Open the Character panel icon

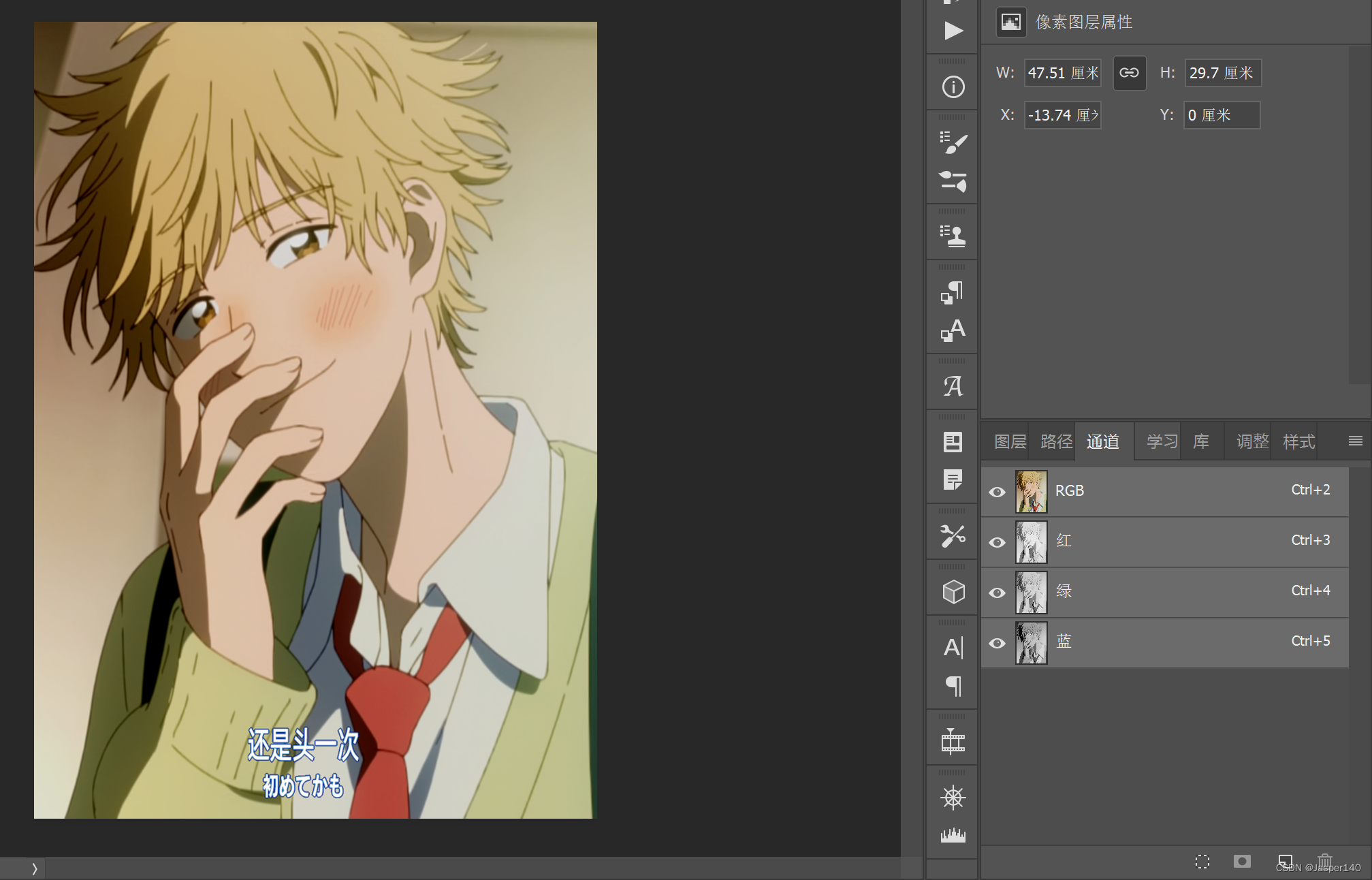[953, 647]
